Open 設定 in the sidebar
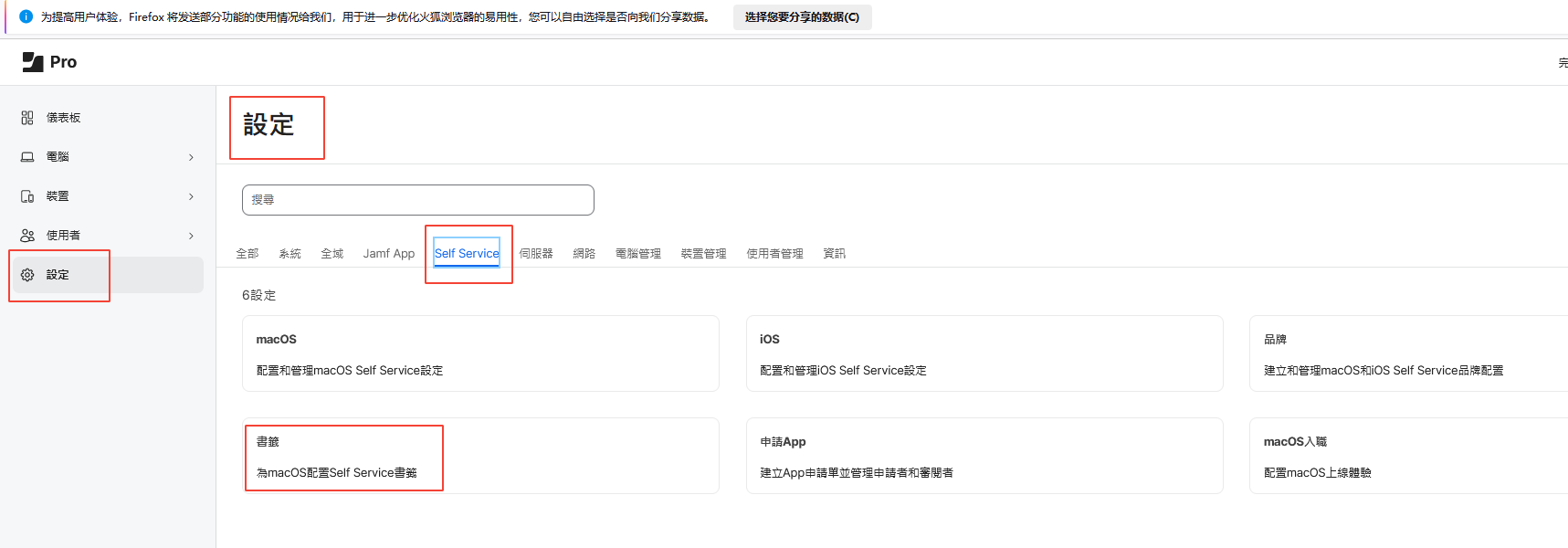 [x=108, y=275]
